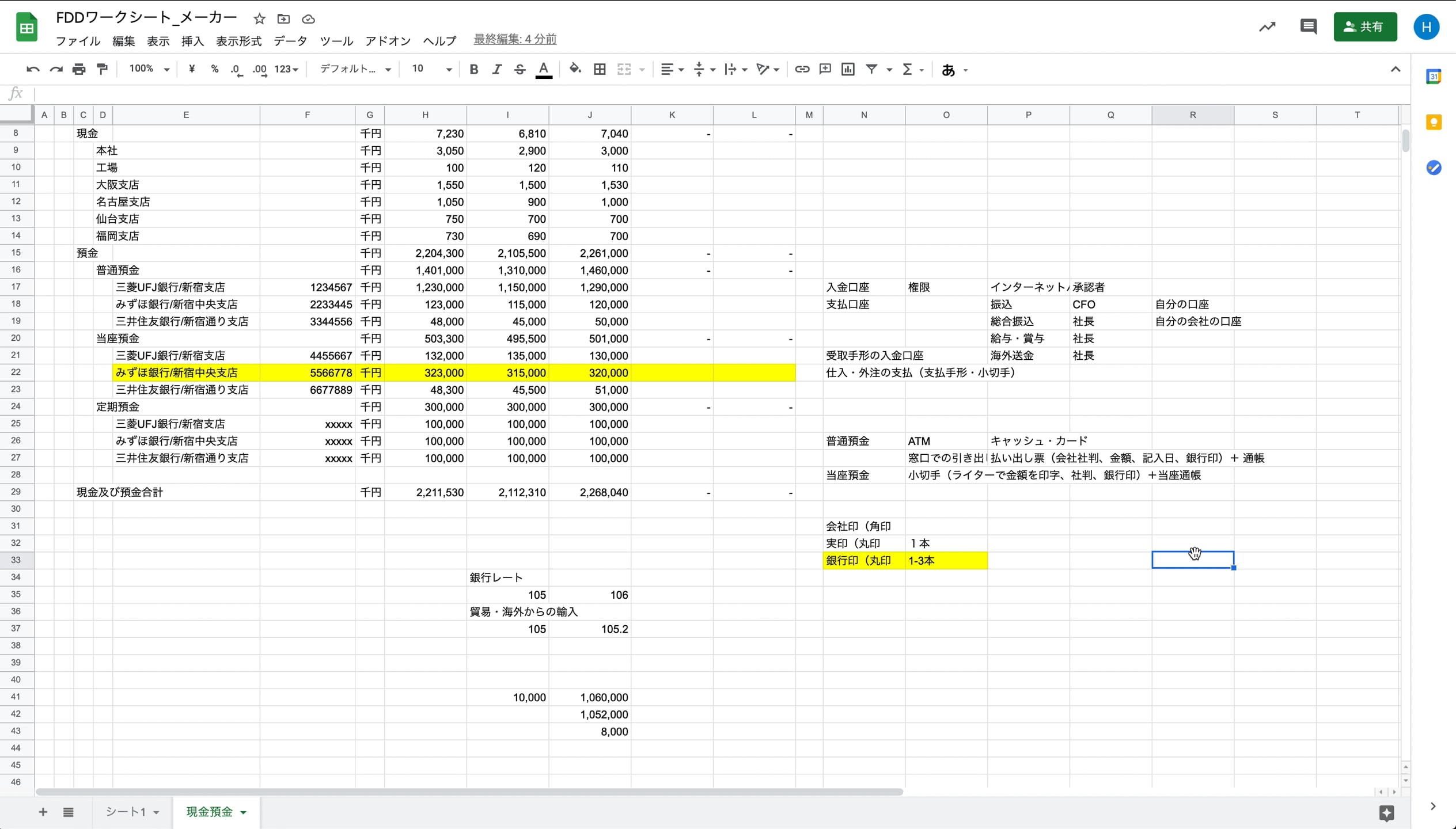Open the zoom level dropdown
Viewport: 1456px width, 829px height.
(147, 69)
